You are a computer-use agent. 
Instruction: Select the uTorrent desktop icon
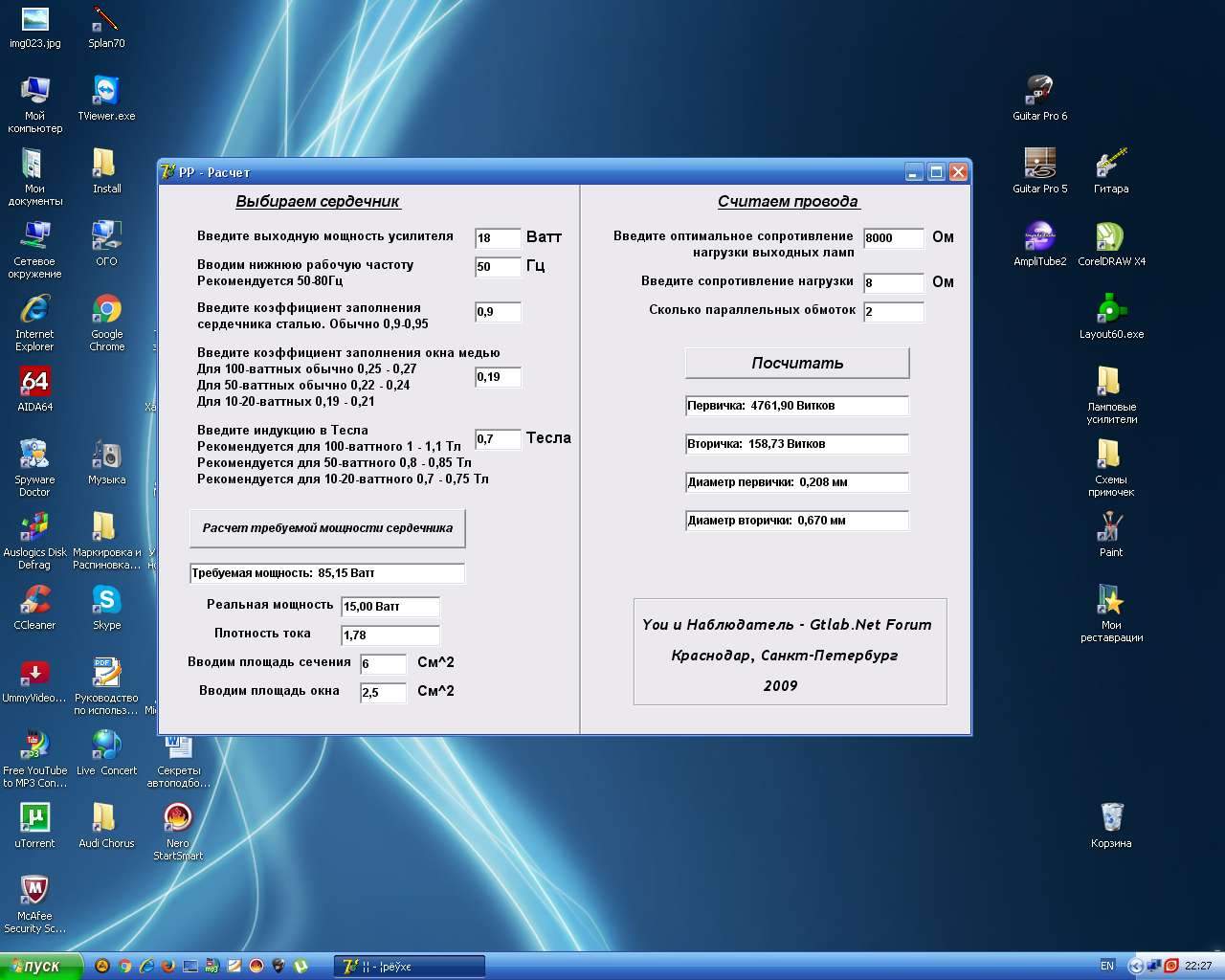[x=34, y=819]
